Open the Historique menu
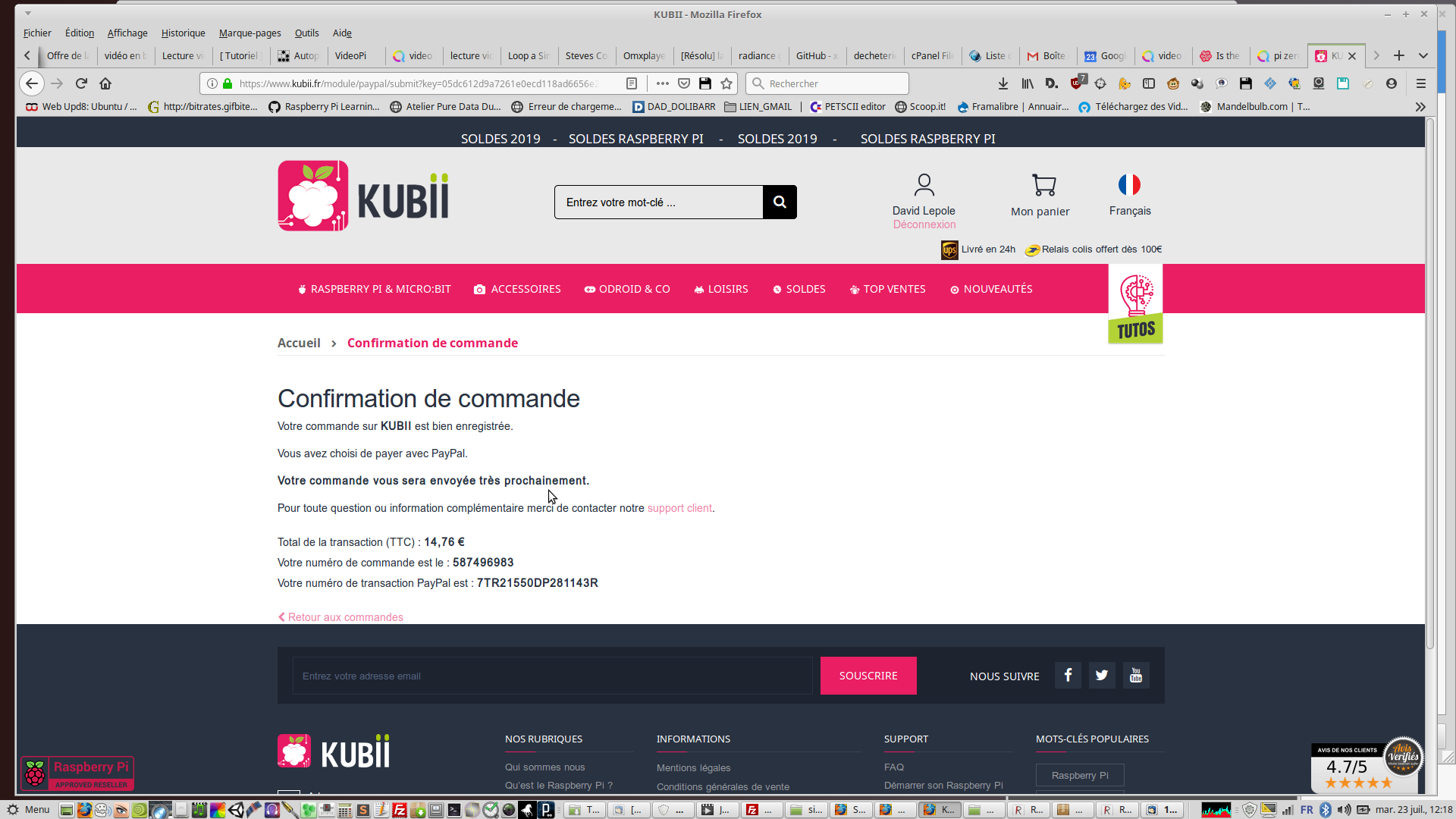 [183, 33]
